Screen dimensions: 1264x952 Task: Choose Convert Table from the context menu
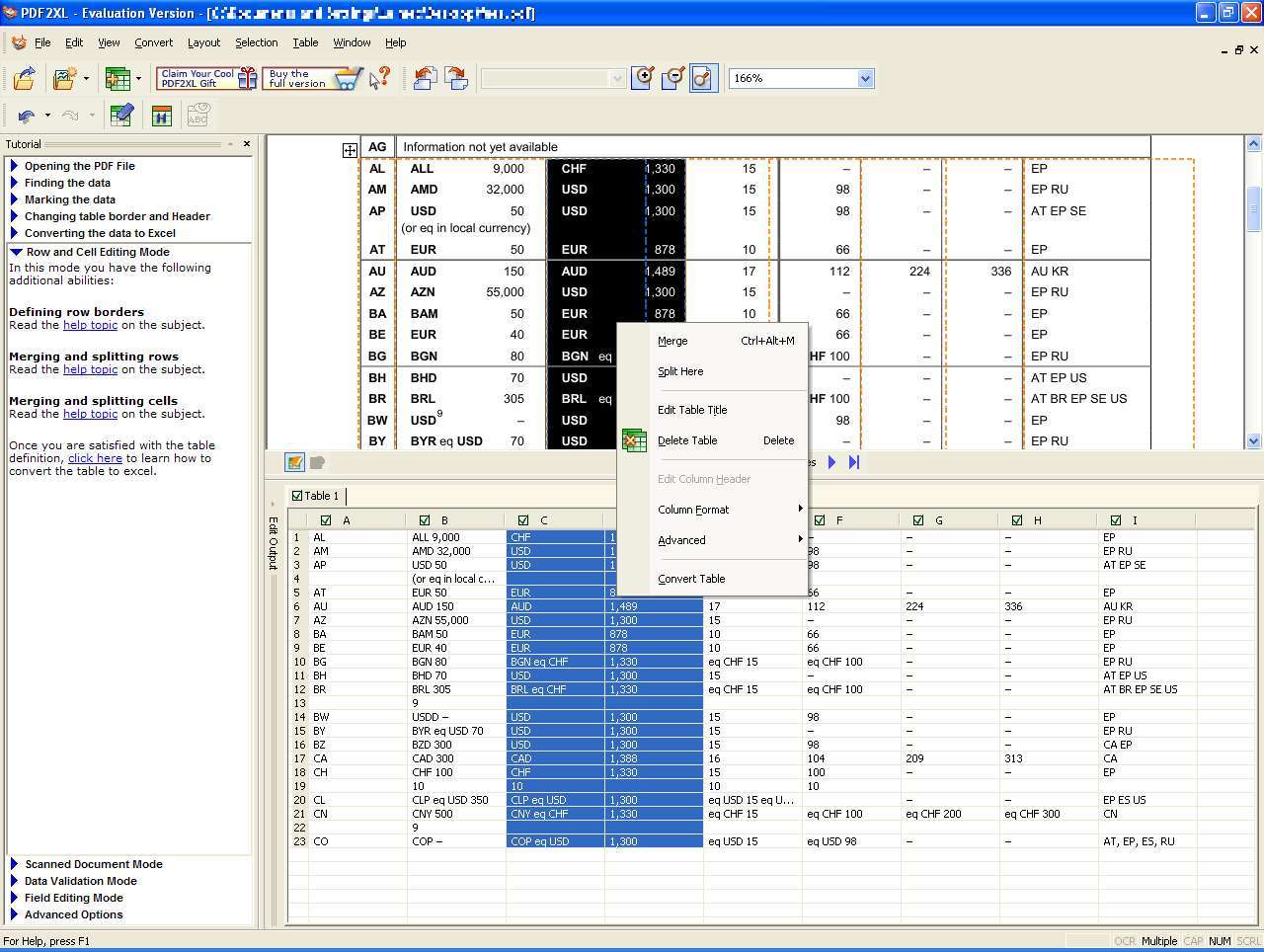click(712, 579)
